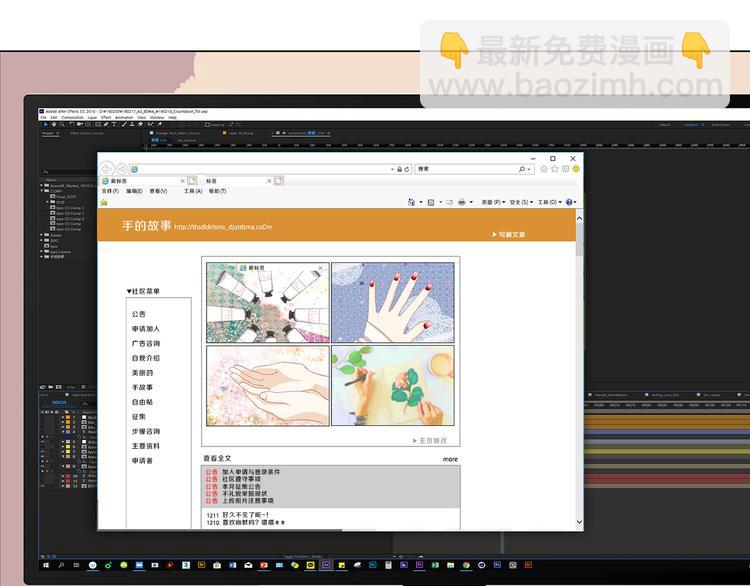
Task: Click the browser back arrow button
Action: tap(106, 169)
